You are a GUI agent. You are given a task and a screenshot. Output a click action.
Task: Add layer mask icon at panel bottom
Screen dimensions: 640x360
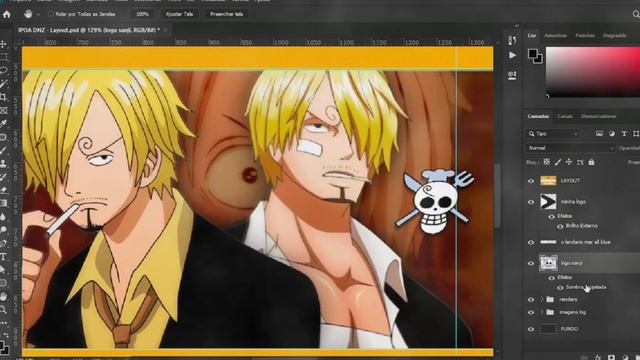click(x=611, y=357)
